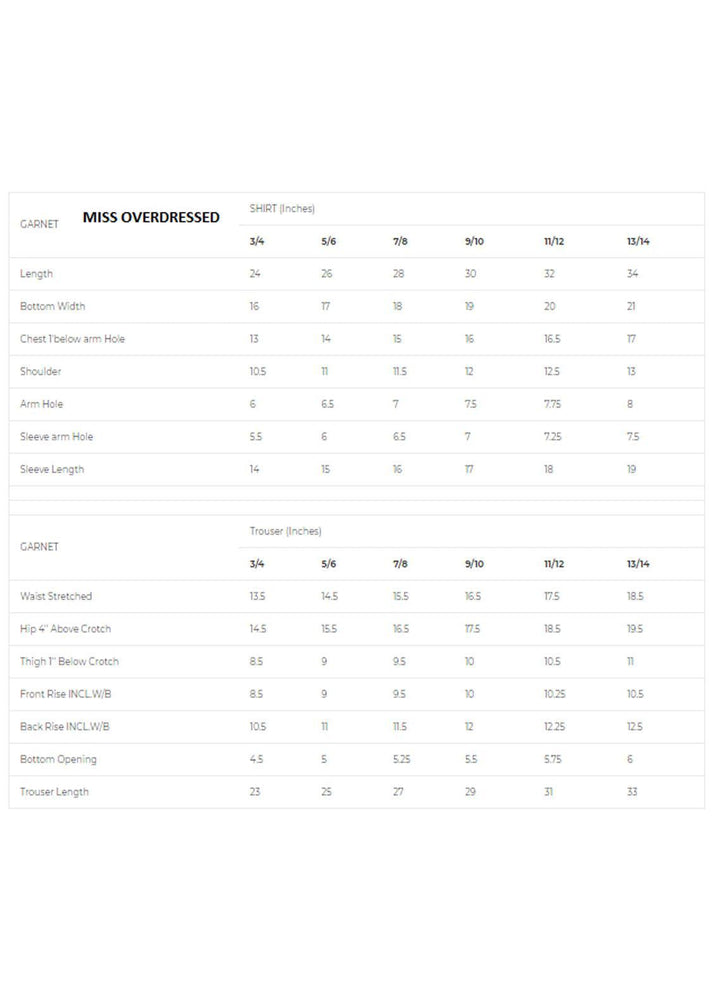Click the Shoulder row label

pyautogui.click(x=40, y=371)
